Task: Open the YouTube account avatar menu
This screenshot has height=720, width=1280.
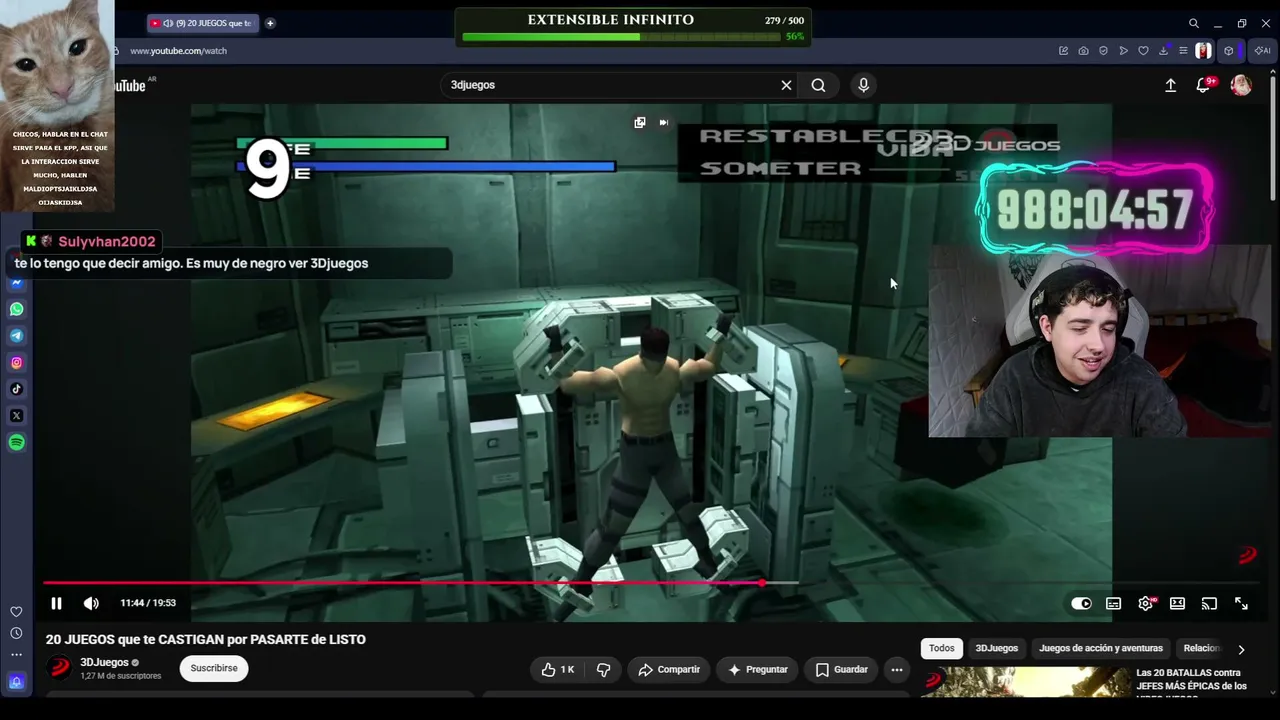Action: pos(1241,85)
